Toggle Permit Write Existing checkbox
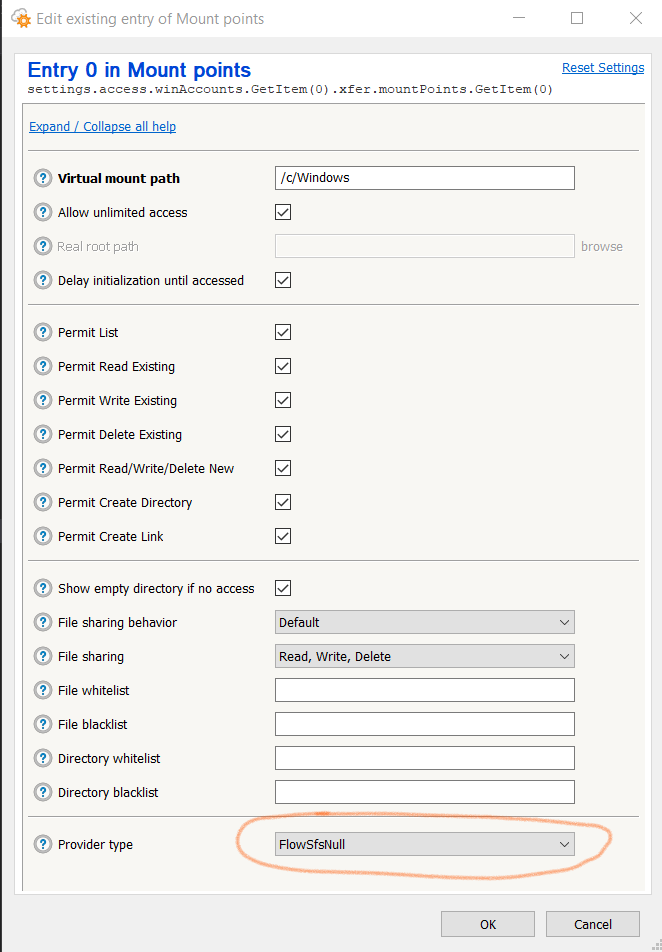 [x=283, y=400]
